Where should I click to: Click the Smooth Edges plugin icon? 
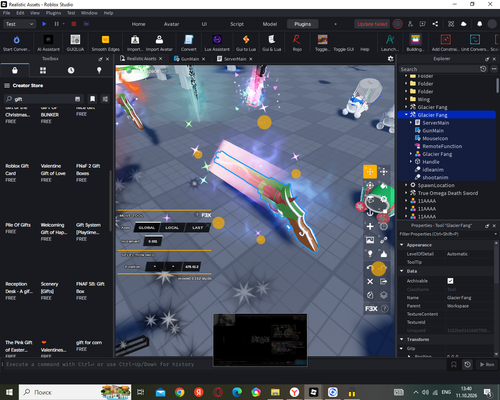(x=105, y=40)
